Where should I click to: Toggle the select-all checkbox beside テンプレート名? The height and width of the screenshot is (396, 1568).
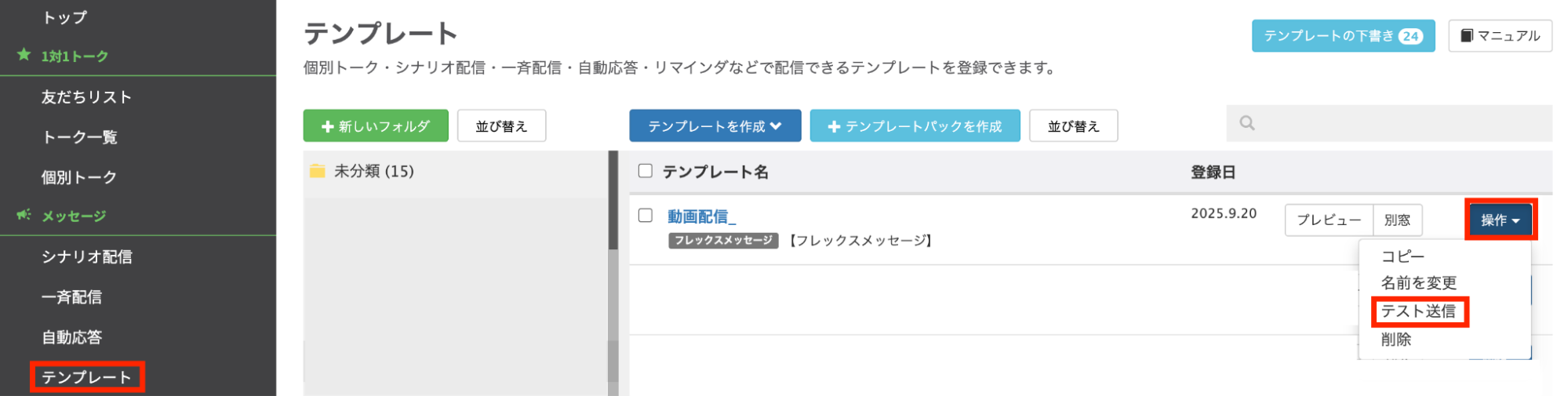coord(646,171)
